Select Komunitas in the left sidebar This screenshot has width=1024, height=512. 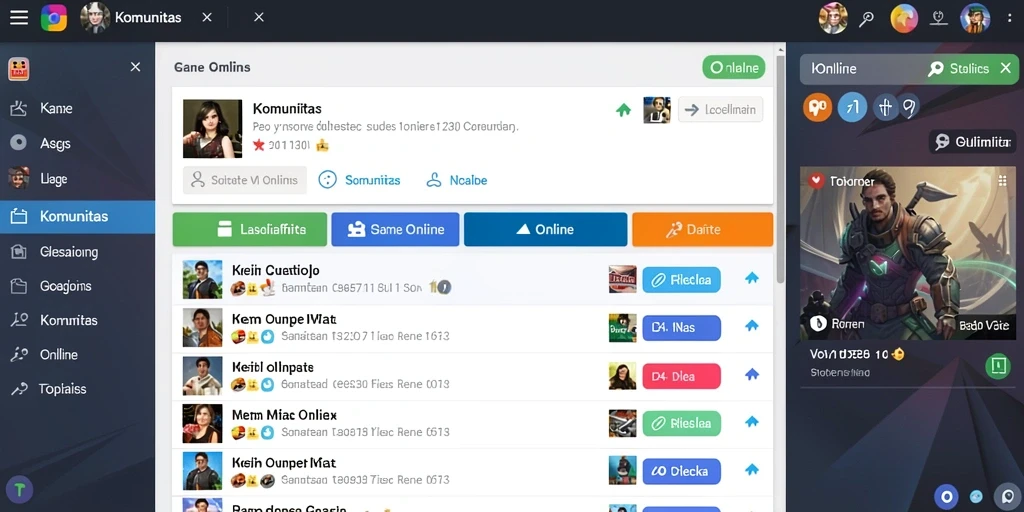coord(78,217)
